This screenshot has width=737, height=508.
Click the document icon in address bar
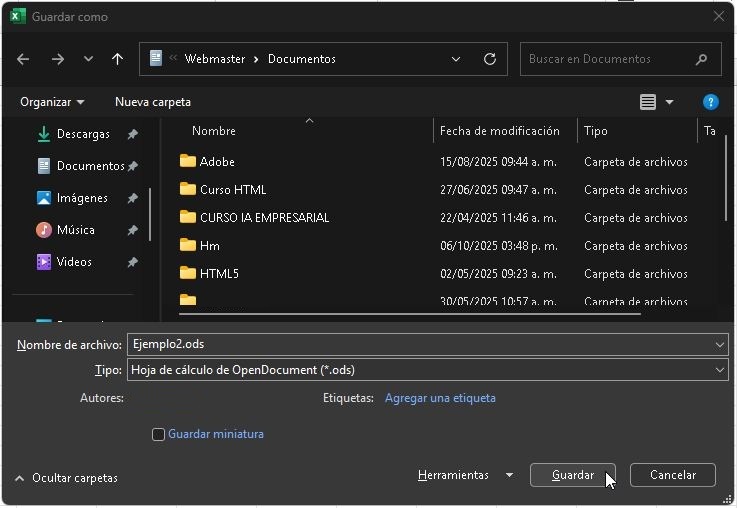pos(156,58)
